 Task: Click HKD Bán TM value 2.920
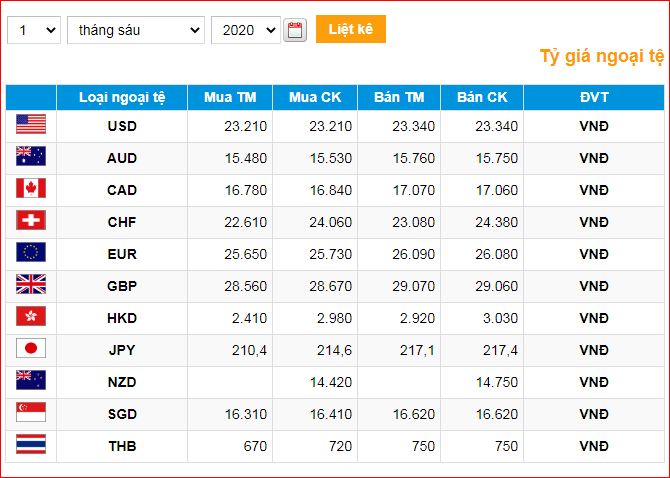point(417,318)
